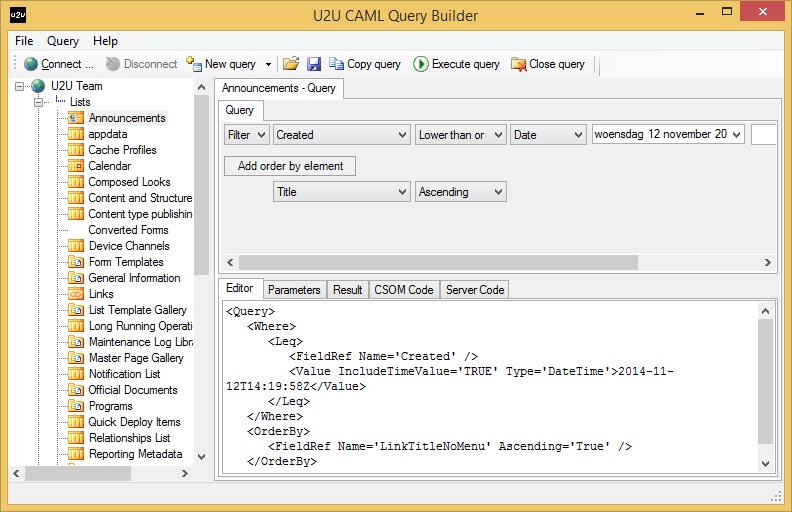Image resolution: width=792 pixels, height=512 pixels.
Task: Open the Lower than or operator dropdown
Action: [x=461, y=135]
